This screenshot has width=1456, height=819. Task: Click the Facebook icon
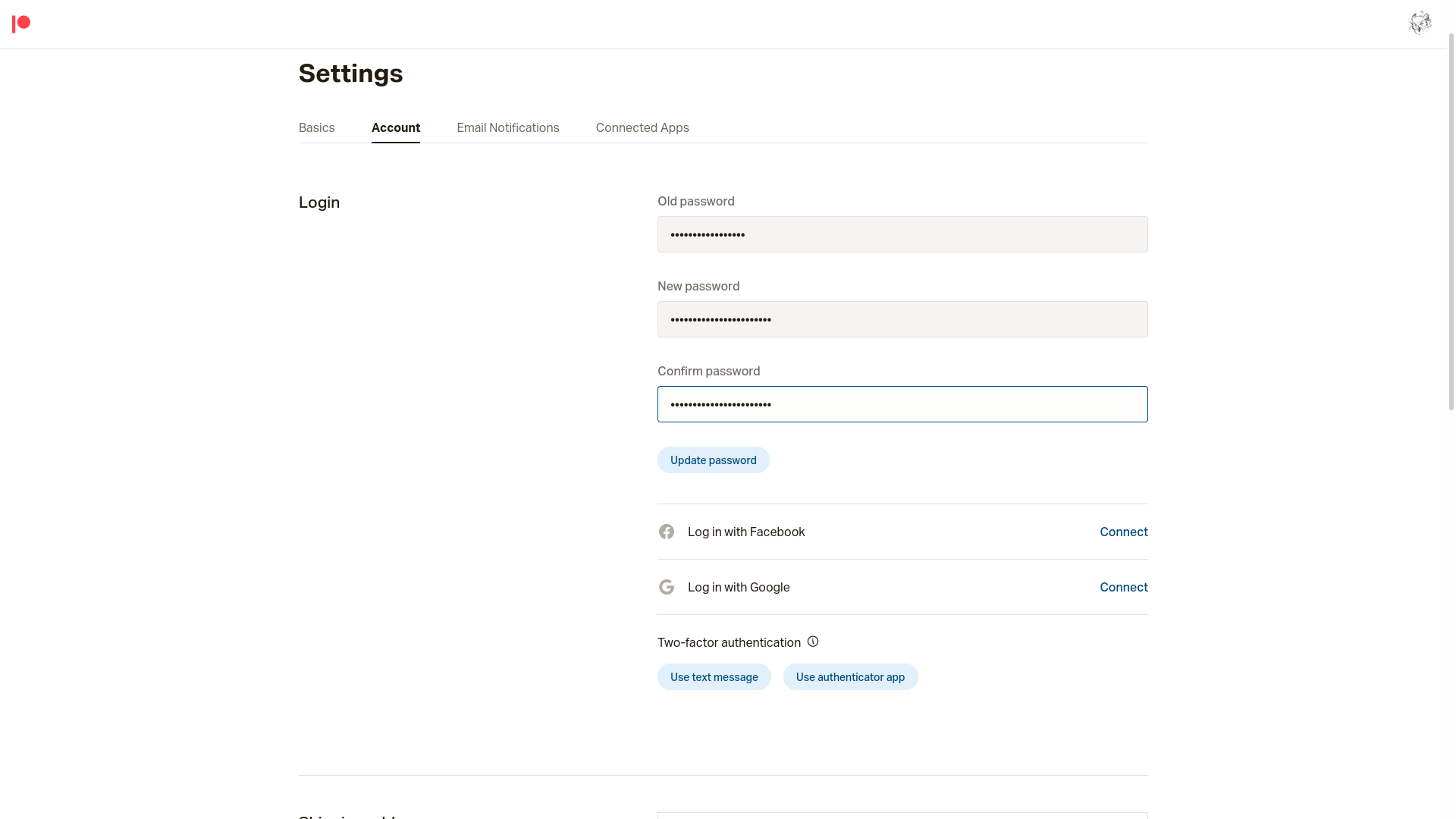667,532
